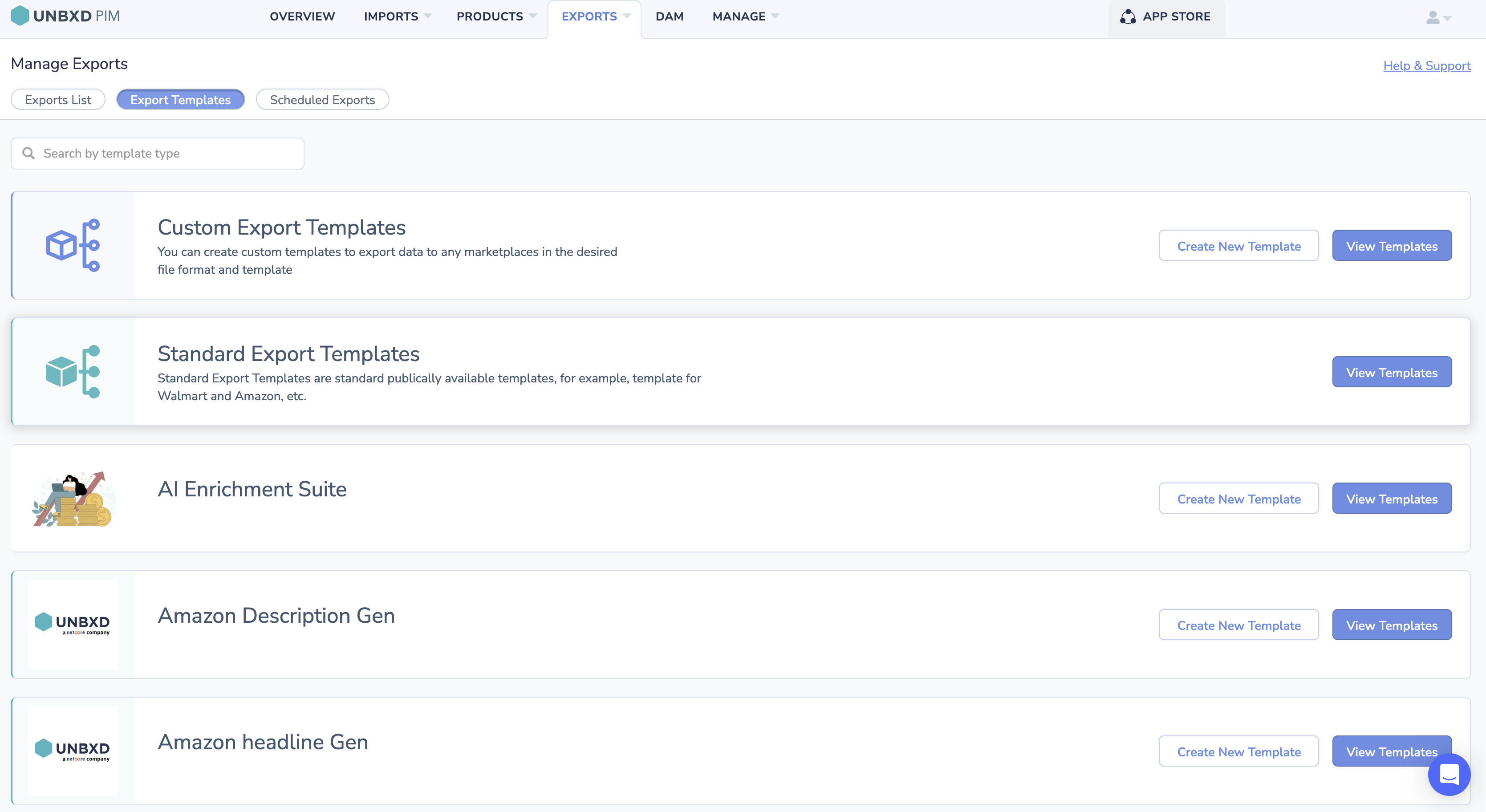
Task: Expand the caret beside user avatar
Action: pos(1447,18)
